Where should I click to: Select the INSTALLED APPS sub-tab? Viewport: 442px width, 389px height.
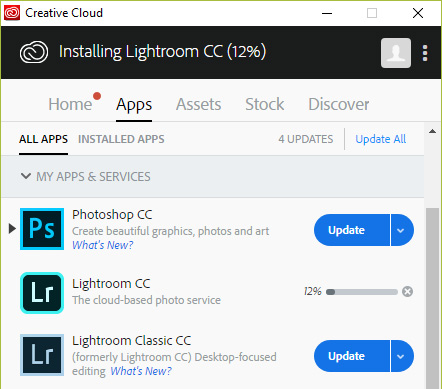tap(121, 139)
